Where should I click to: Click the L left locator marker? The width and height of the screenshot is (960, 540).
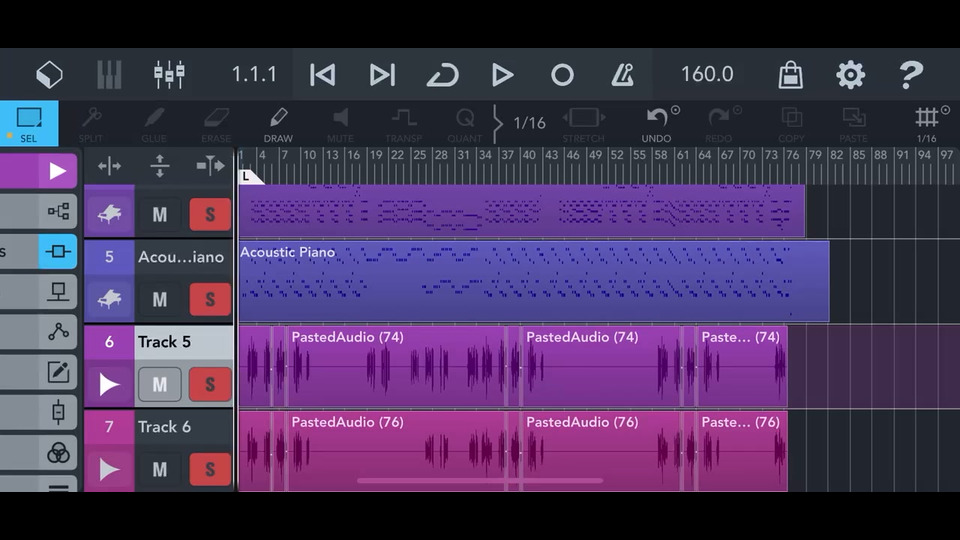(250, 177)
